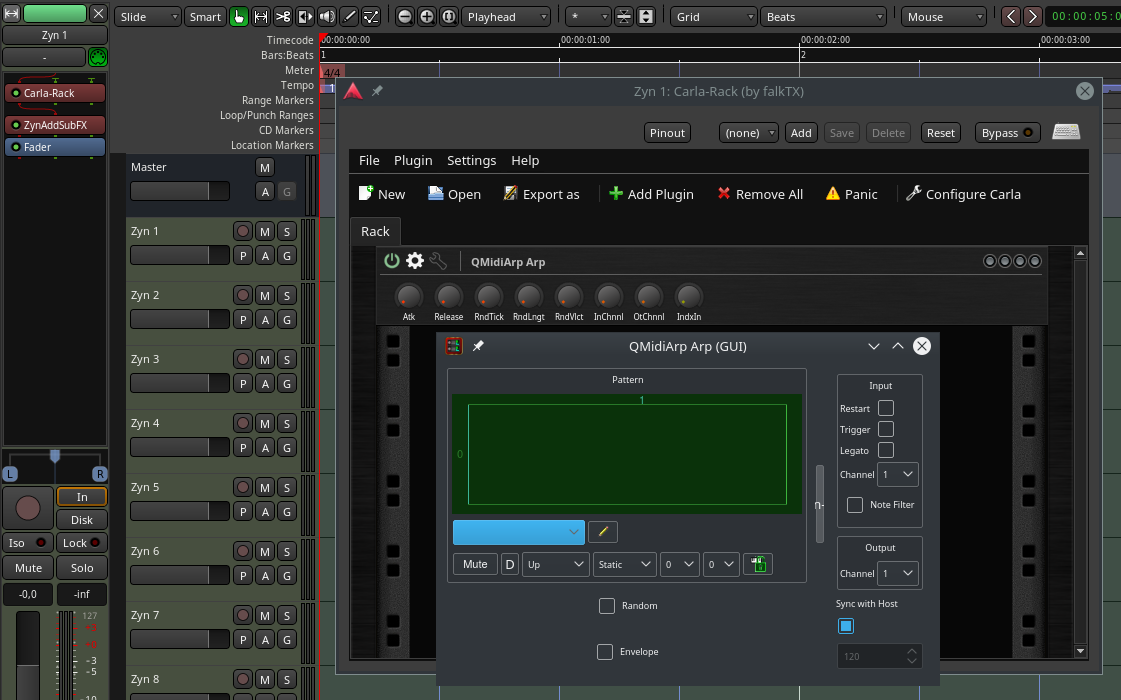Toggle QMidiArp plugin power button

[x=392, y=261]
